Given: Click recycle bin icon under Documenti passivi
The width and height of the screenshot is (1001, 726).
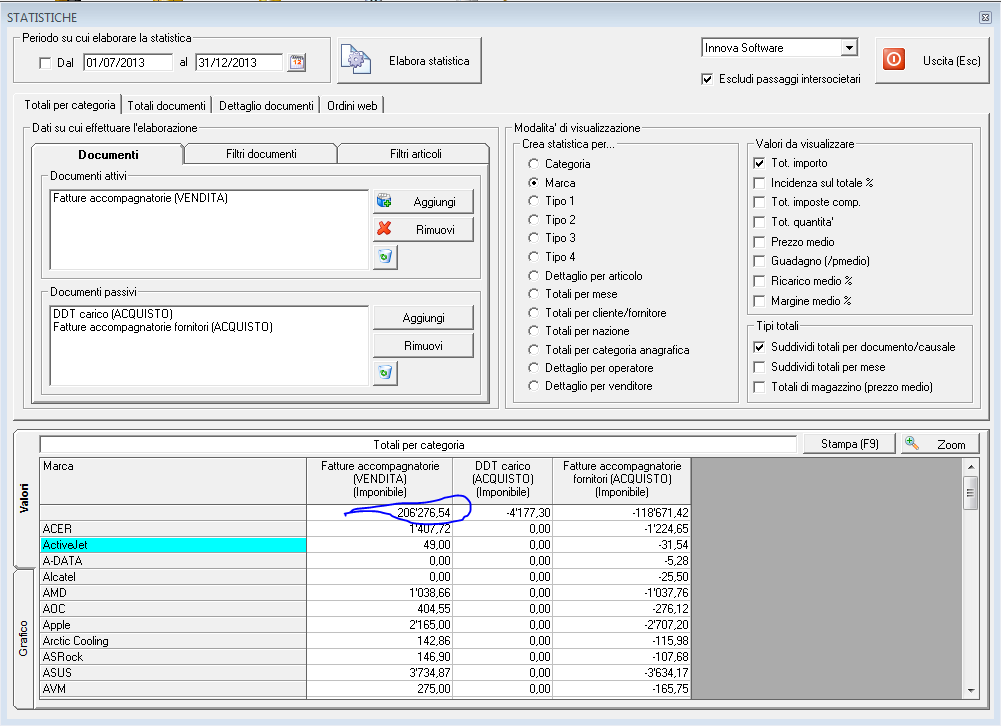Looking at the screenshot, I should (x=385, y=373).
